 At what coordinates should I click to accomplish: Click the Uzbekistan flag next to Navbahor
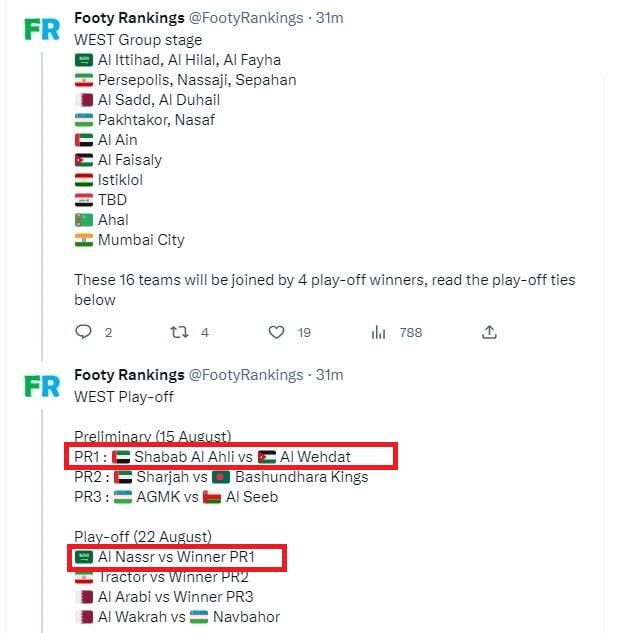pyautogui.click(x=198, y=617)
